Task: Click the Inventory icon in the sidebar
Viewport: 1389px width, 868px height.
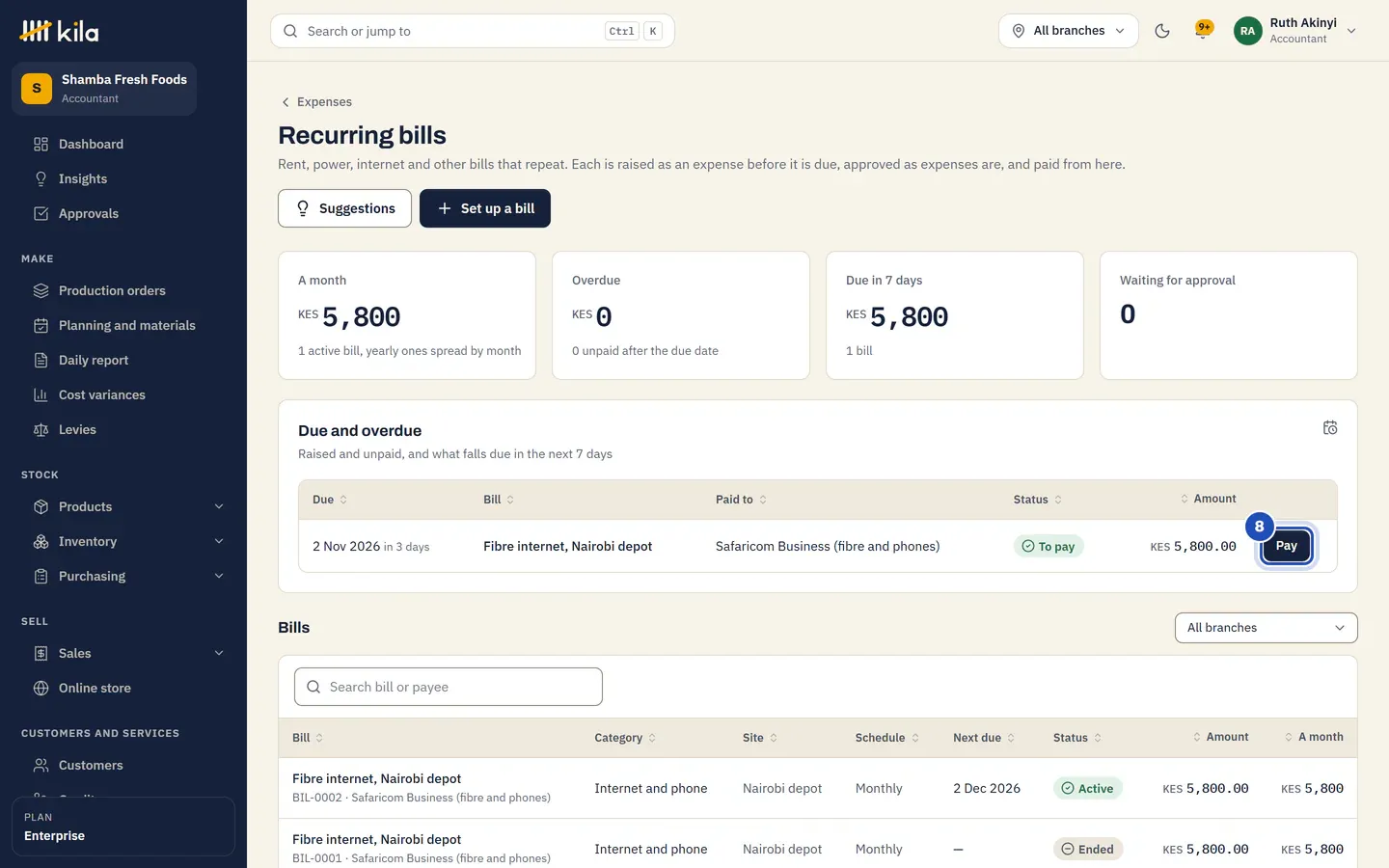Action: [41, 541]
